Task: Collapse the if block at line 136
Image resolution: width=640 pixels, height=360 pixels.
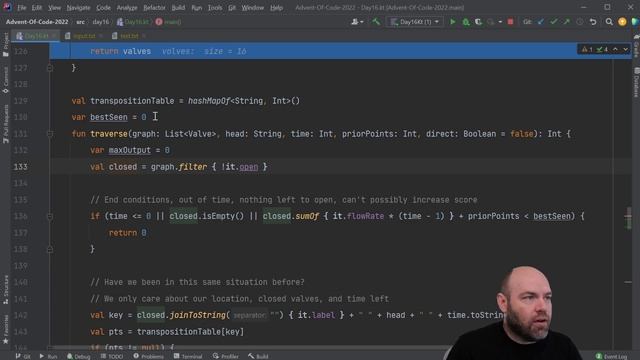Action: pyautogui.click(x=50, y=216)
